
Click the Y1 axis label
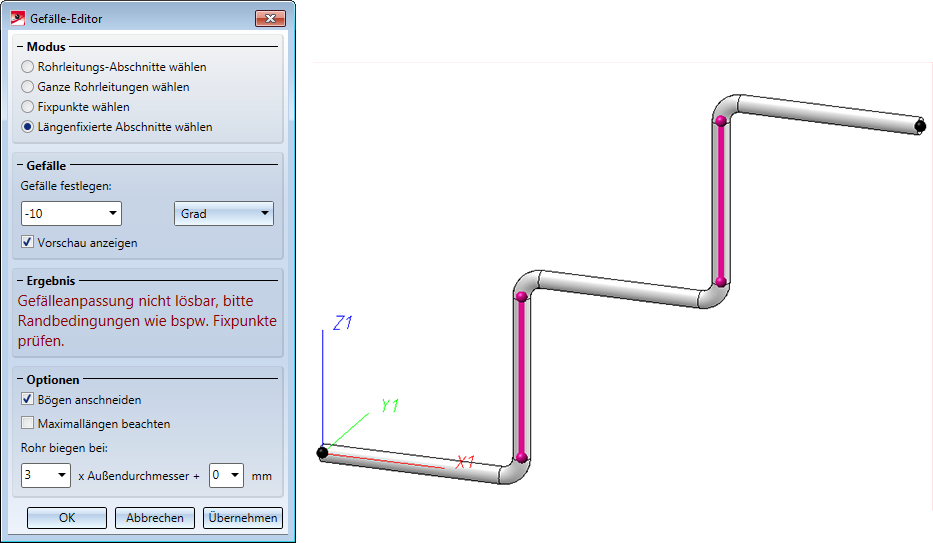[x=390, y=406]
